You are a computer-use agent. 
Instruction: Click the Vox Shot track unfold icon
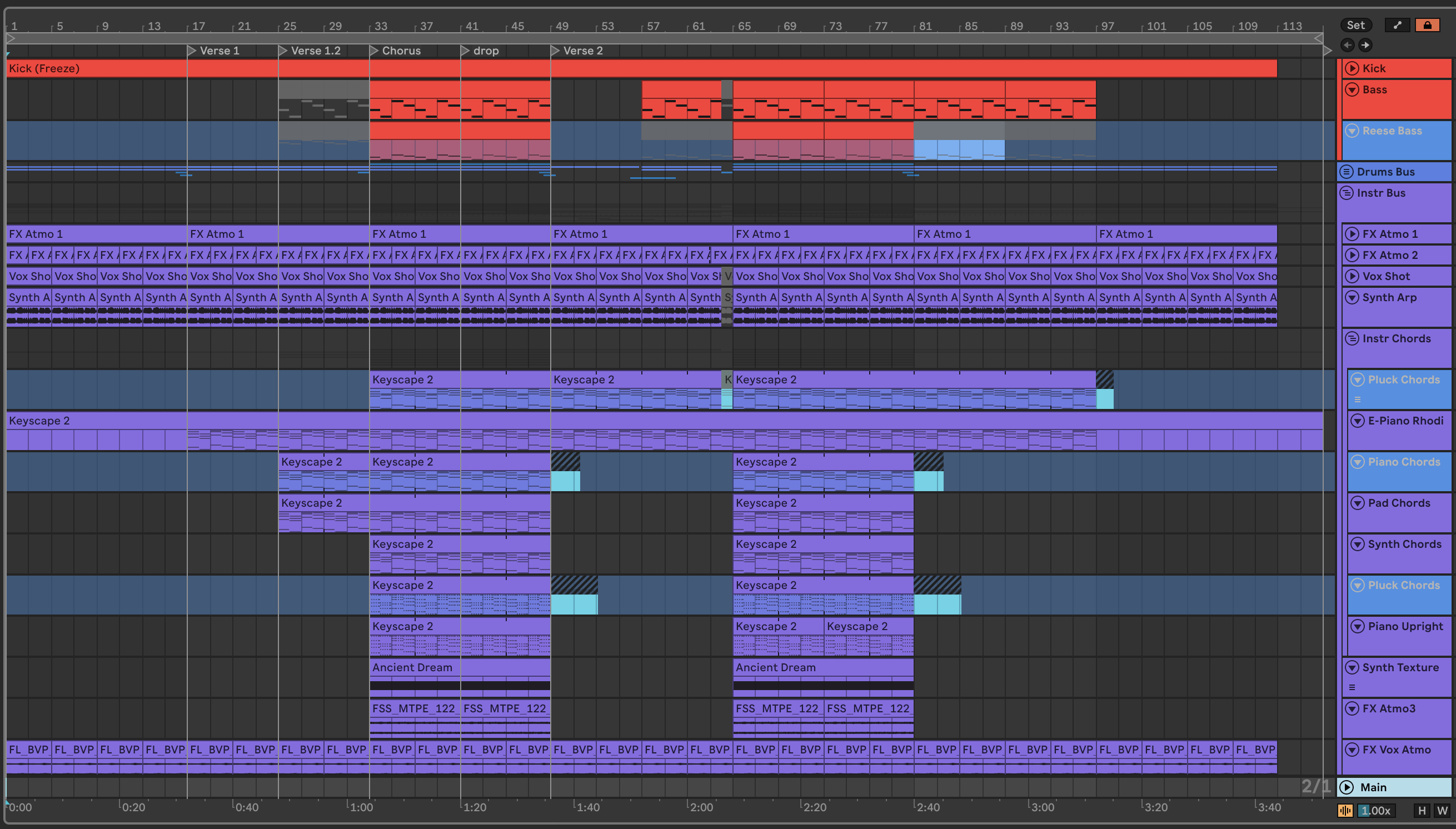(1352, 276)
